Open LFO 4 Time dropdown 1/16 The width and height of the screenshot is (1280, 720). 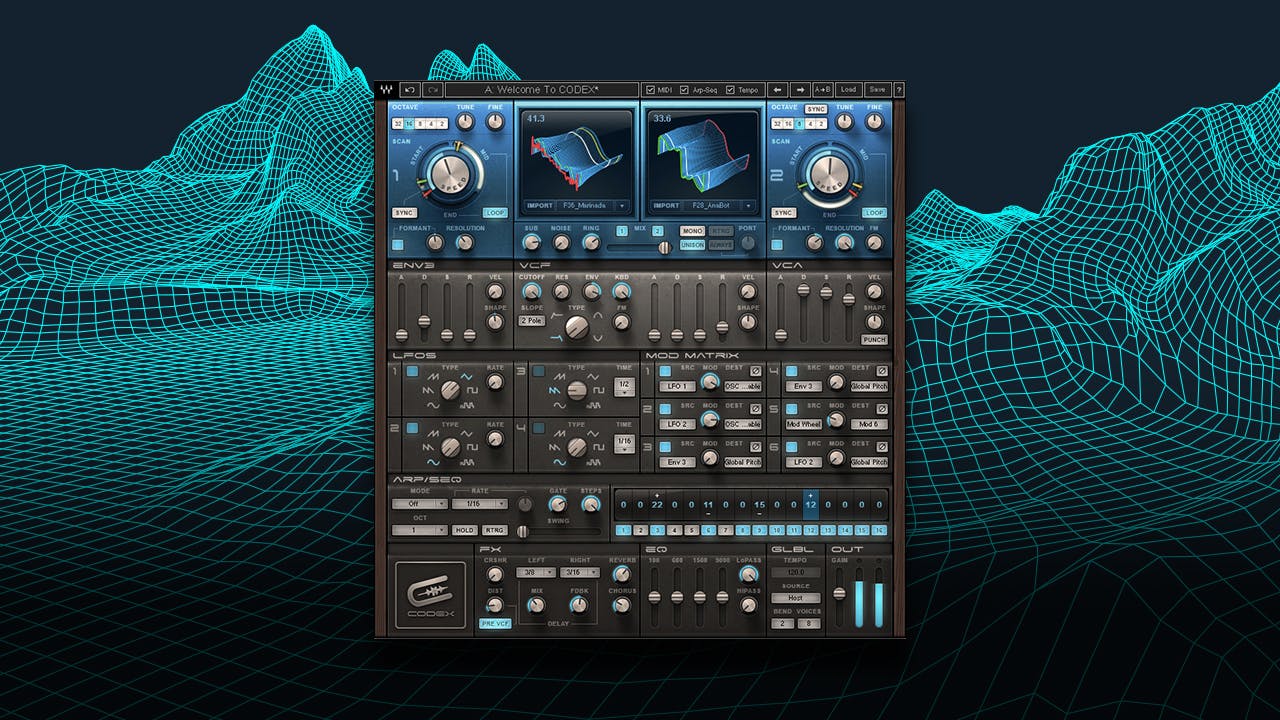[624, 443]
